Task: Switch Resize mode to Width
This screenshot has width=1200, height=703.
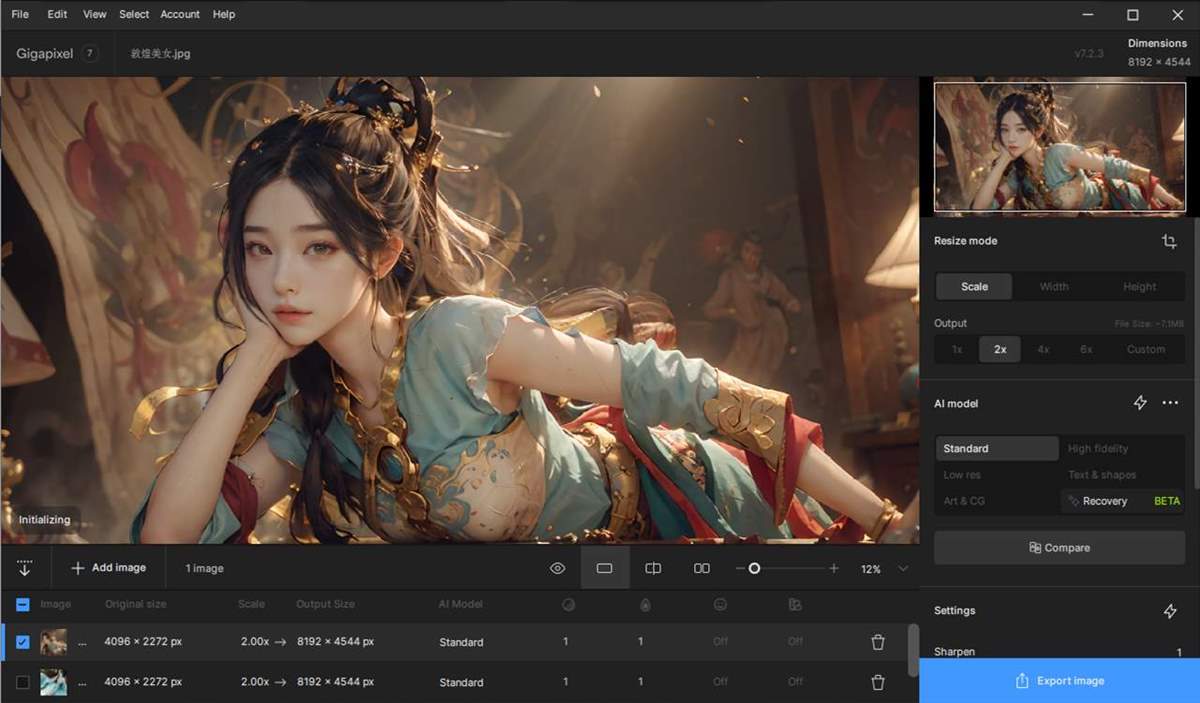Action: [x=1053, y=286]
